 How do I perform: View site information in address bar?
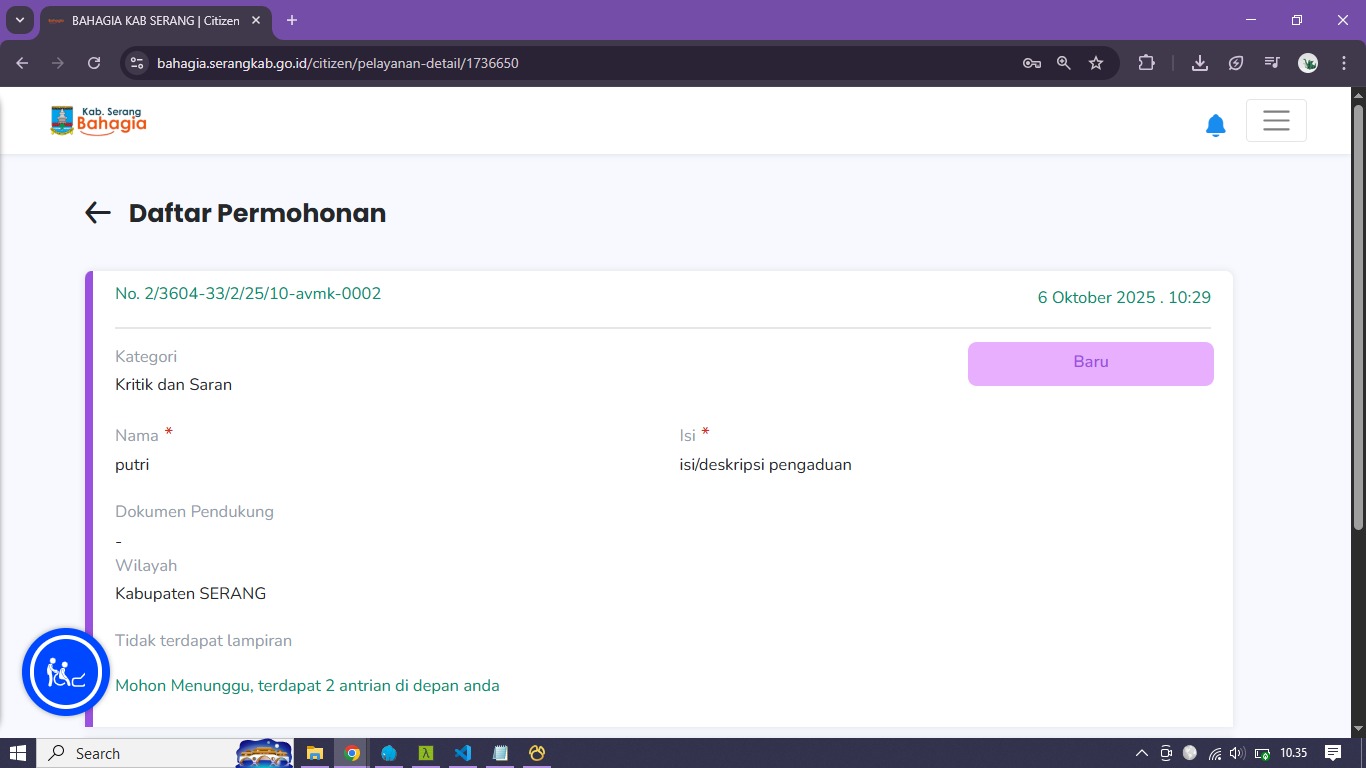click(138, 63)
